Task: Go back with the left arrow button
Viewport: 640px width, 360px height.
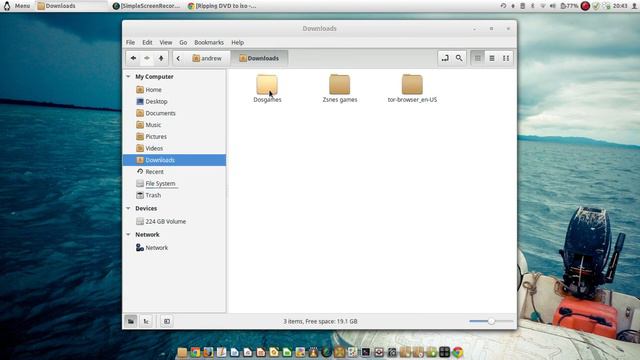Action: pyautogui.click(x=133, y=58)
